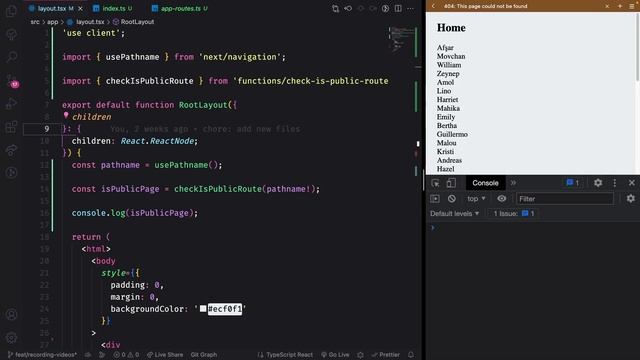The height and width of the screenshot is (360, 640).
Task: Toggle live expression eye icon
Action: pos(502,199)
